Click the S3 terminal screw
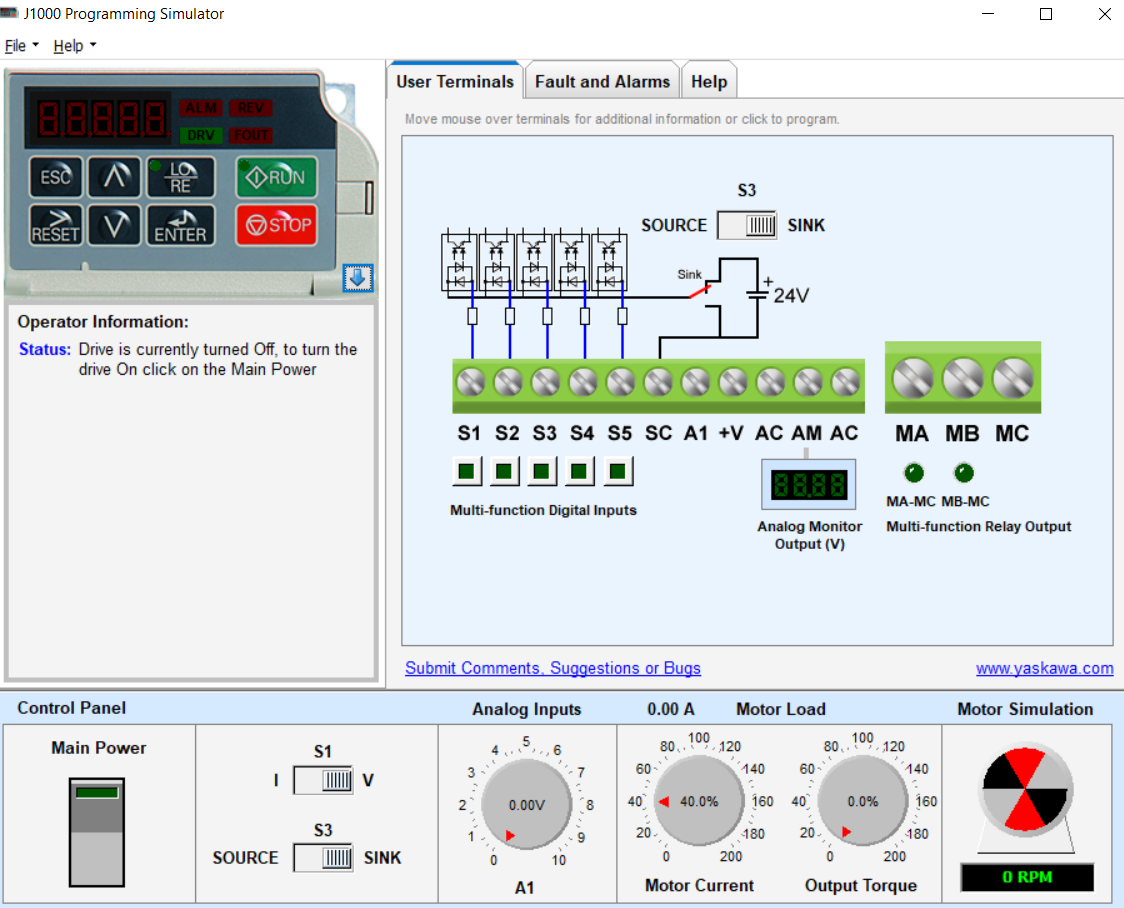1124x908 pixels. [546, 382]
